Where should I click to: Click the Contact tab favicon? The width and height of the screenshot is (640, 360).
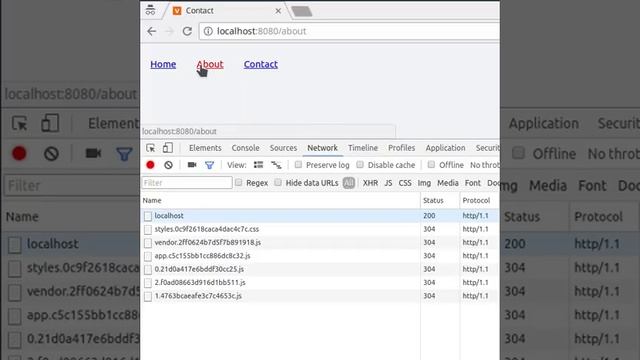click(177, 11)
